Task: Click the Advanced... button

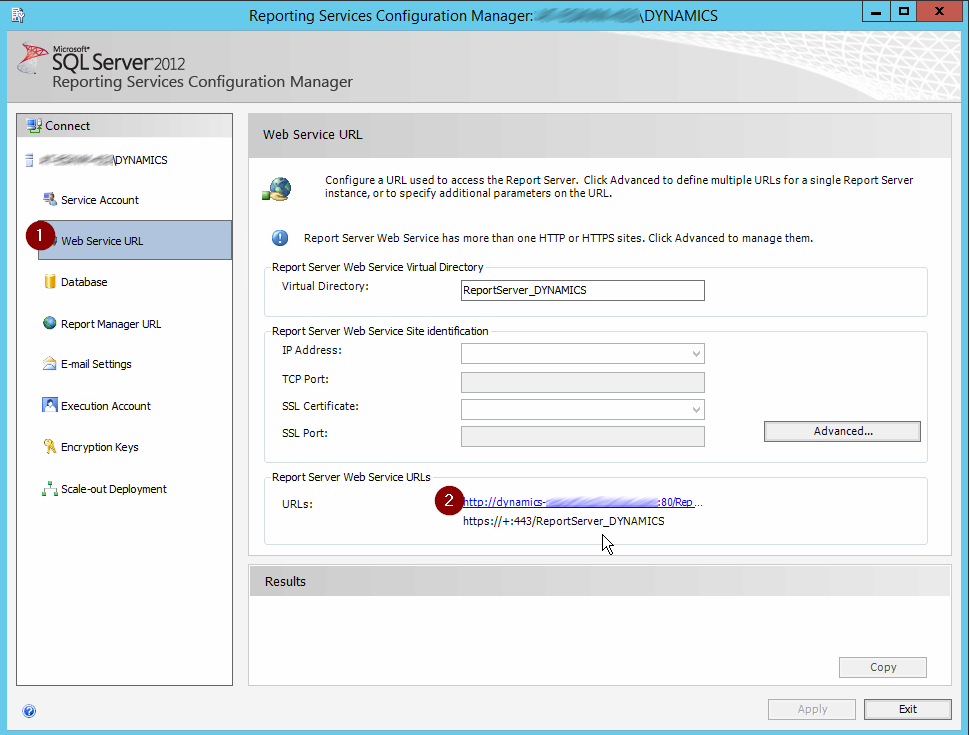Action: click(x=842, y=432)
